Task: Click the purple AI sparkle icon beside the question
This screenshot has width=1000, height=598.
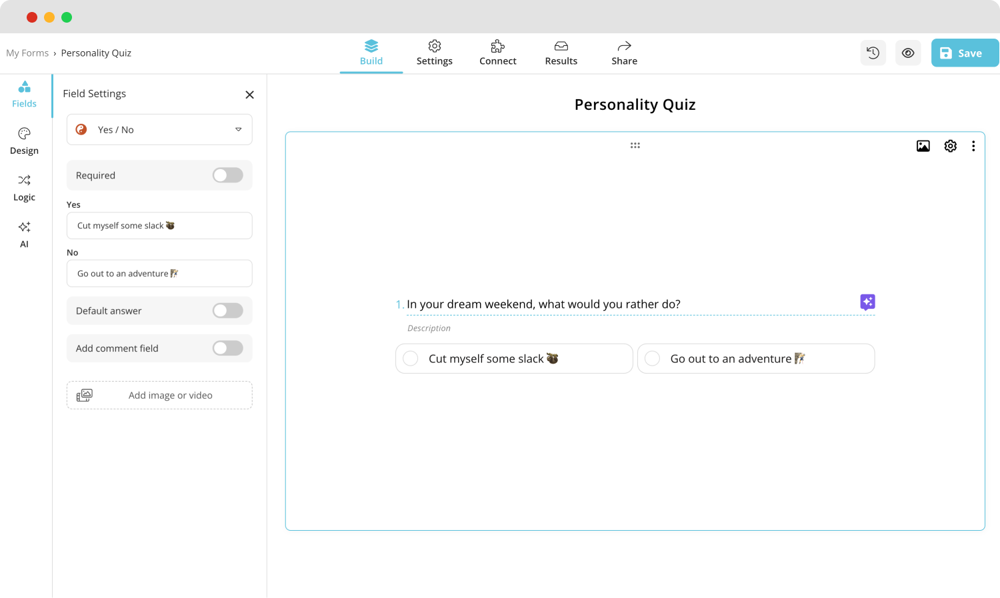Action: pos(866,301)
